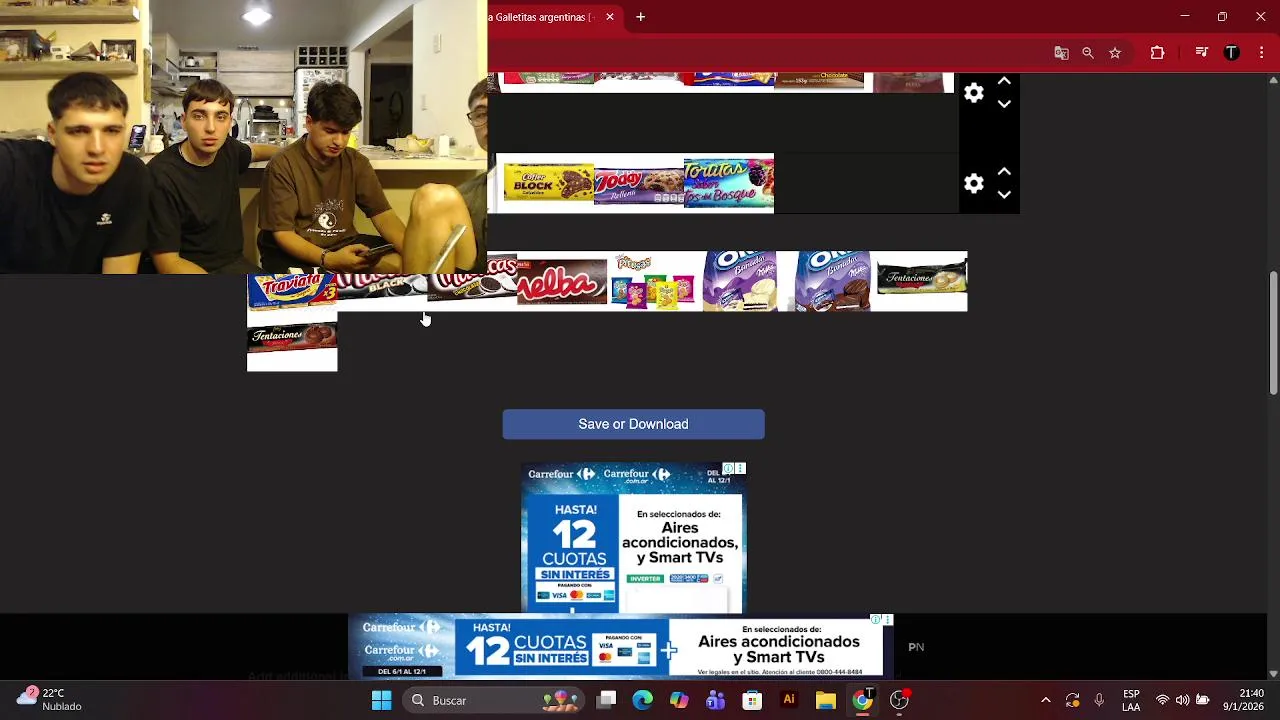The height and width of the screenshot is (720, 1280).
Task: Open the Windows Start menu
Action: [x=382, y=701]
